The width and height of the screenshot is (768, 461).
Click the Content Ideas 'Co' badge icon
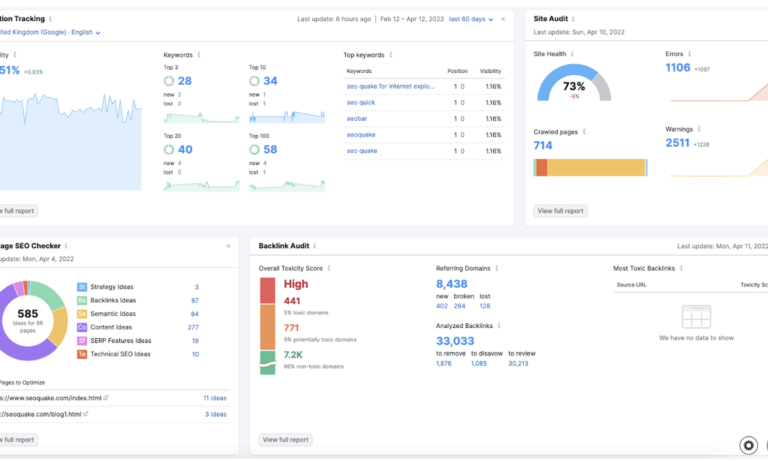coord(82,327)
